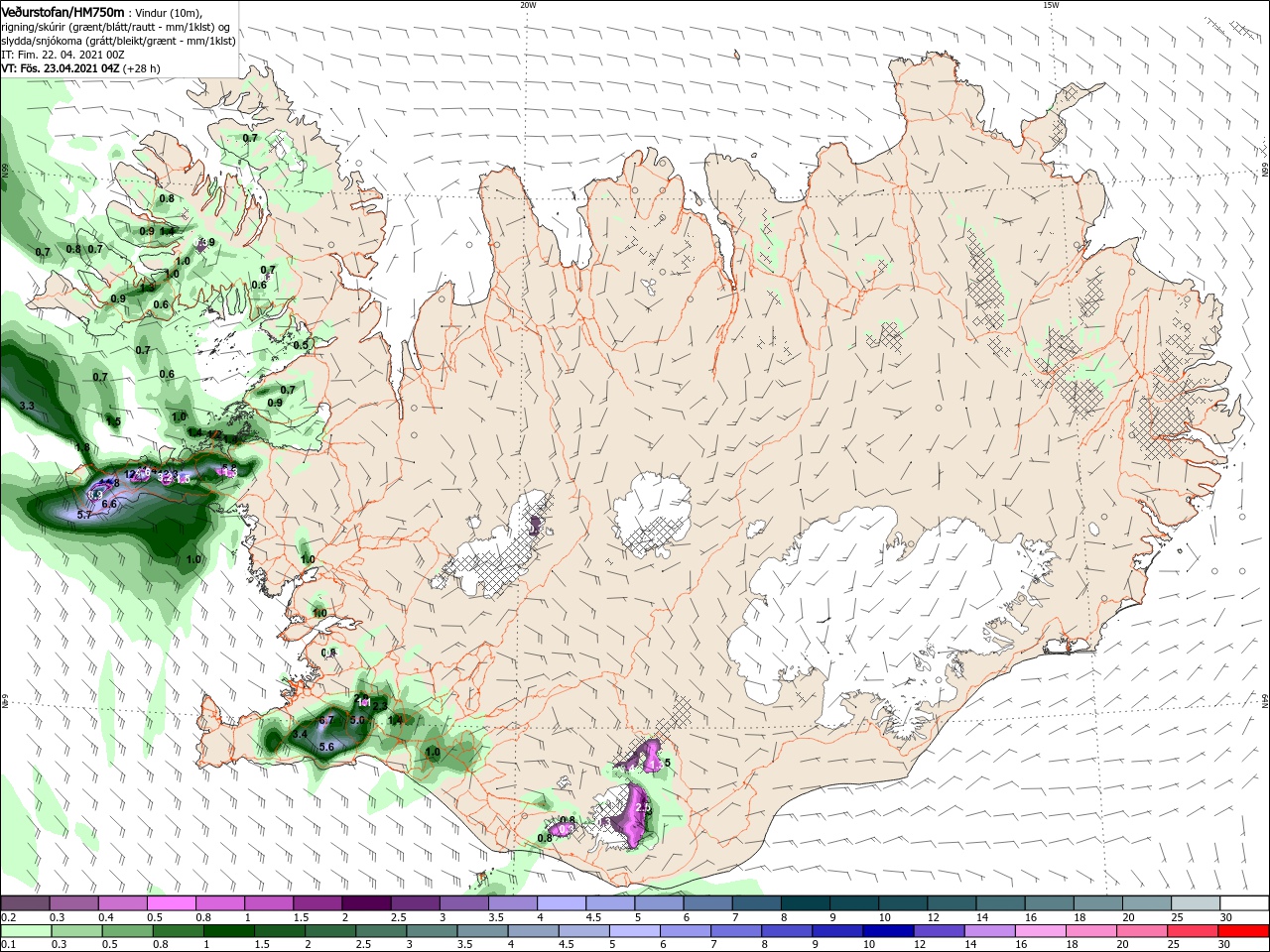The image size is (1270, 952).
Task: Select the snow legend swatch between 14 and 16
Action: 1000,903
